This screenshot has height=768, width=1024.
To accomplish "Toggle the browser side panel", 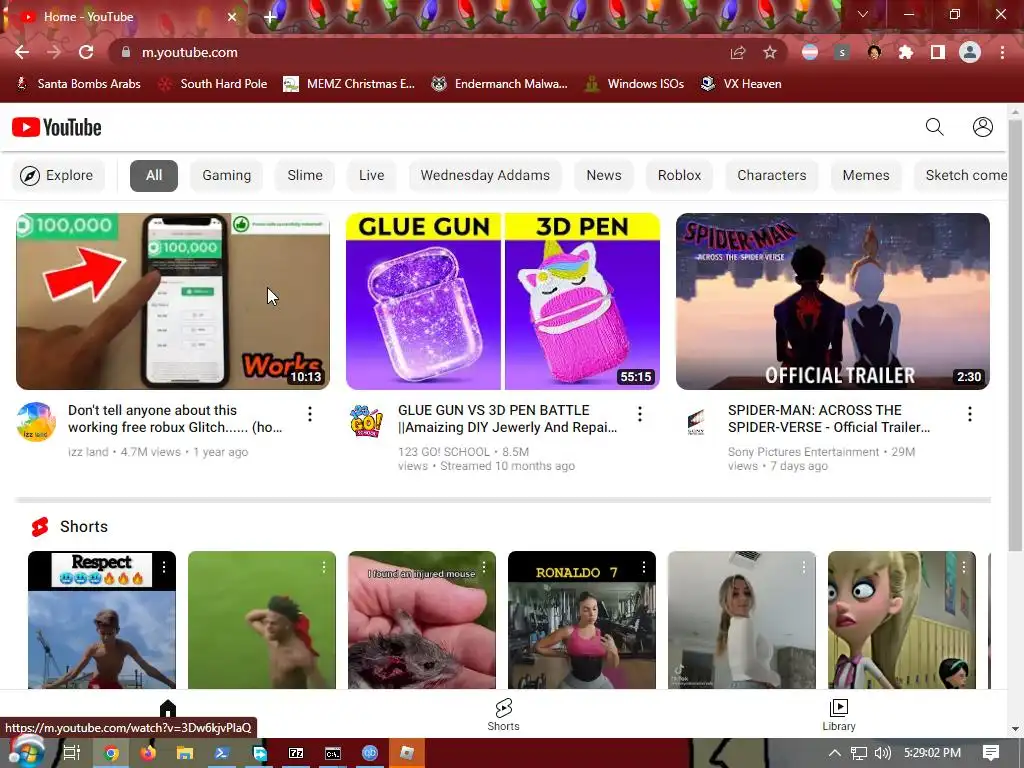I will point(938,52).
